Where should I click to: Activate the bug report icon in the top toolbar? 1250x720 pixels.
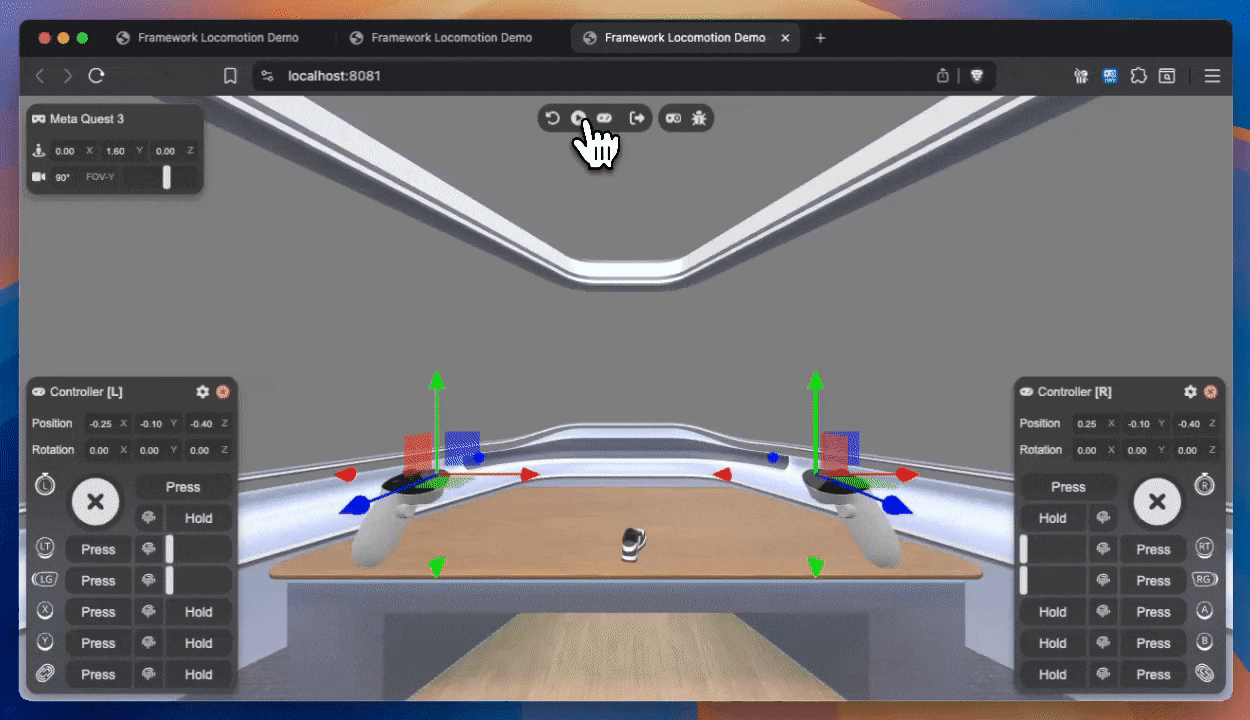pos(700,118)
